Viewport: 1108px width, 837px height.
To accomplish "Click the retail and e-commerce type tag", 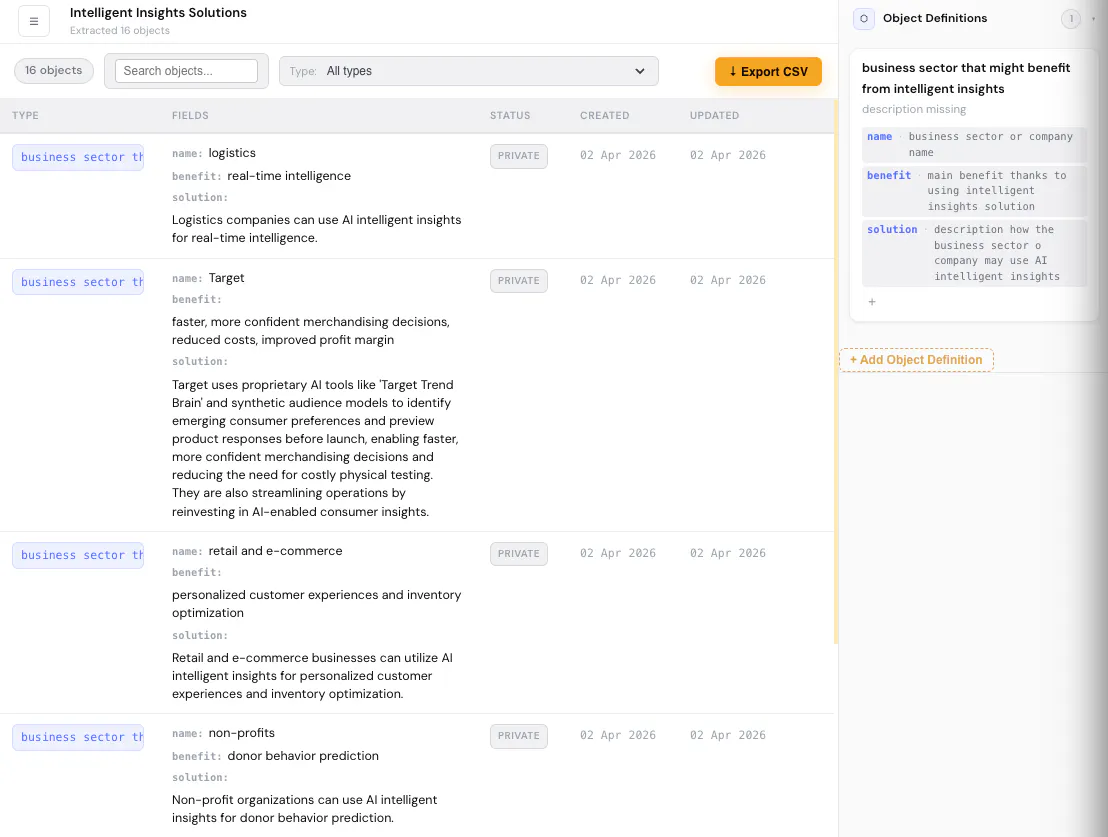I will (78, 555).
